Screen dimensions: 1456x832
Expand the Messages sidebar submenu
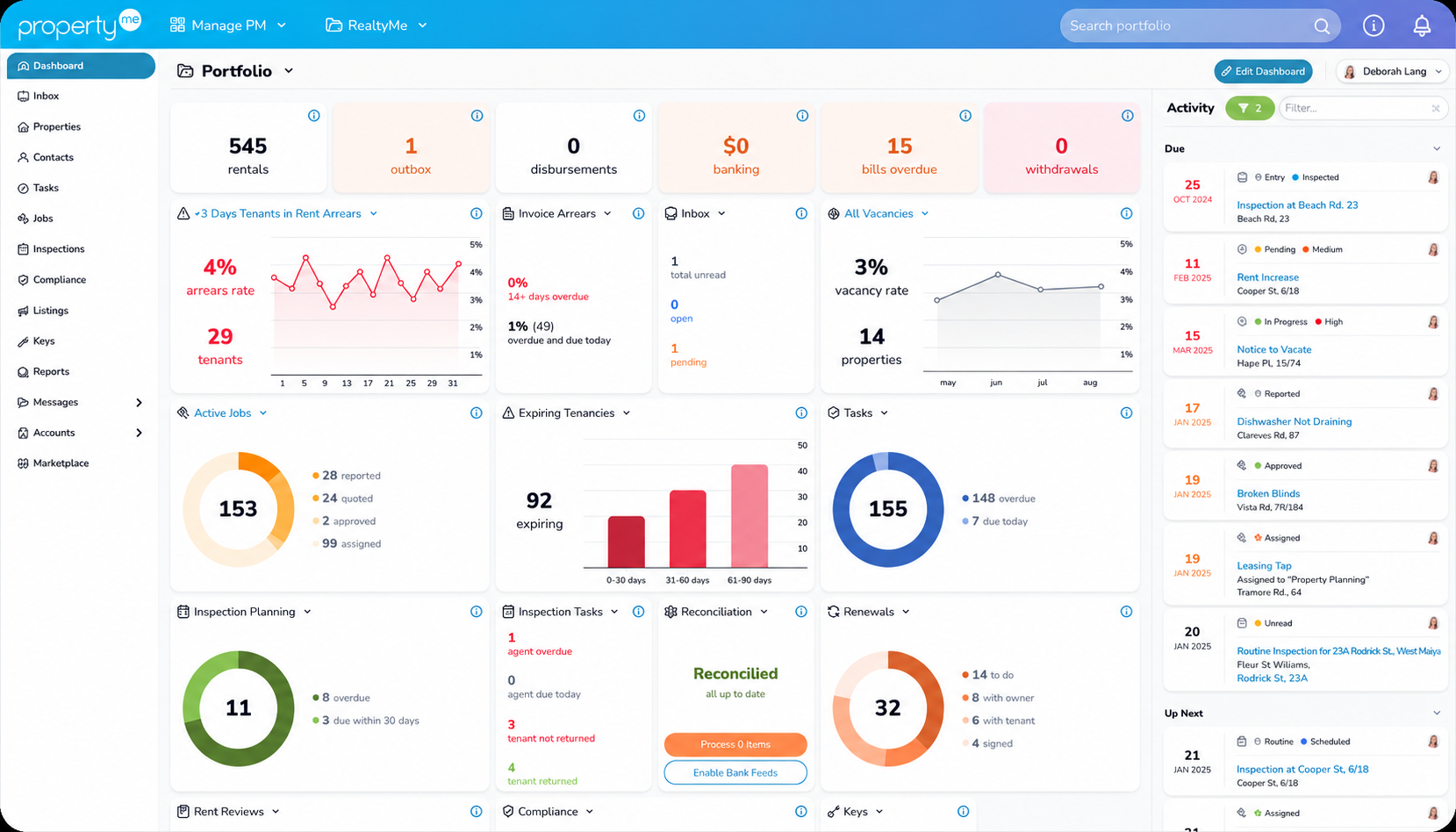pos(139,403)
